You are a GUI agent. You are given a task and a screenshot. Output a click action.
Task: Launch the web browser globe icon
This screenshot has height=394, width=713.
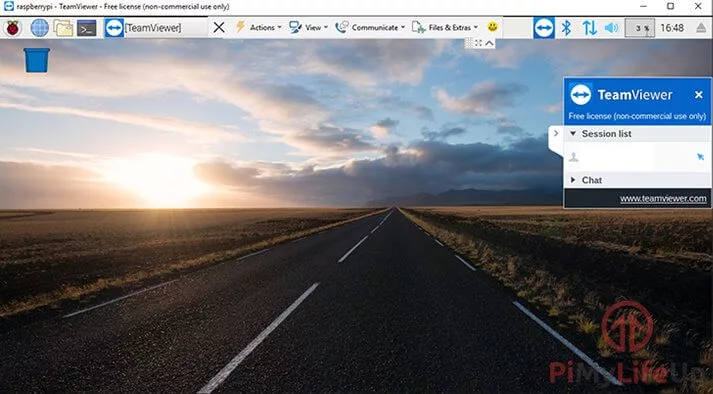pyautogui.click(x=40, y=28)
